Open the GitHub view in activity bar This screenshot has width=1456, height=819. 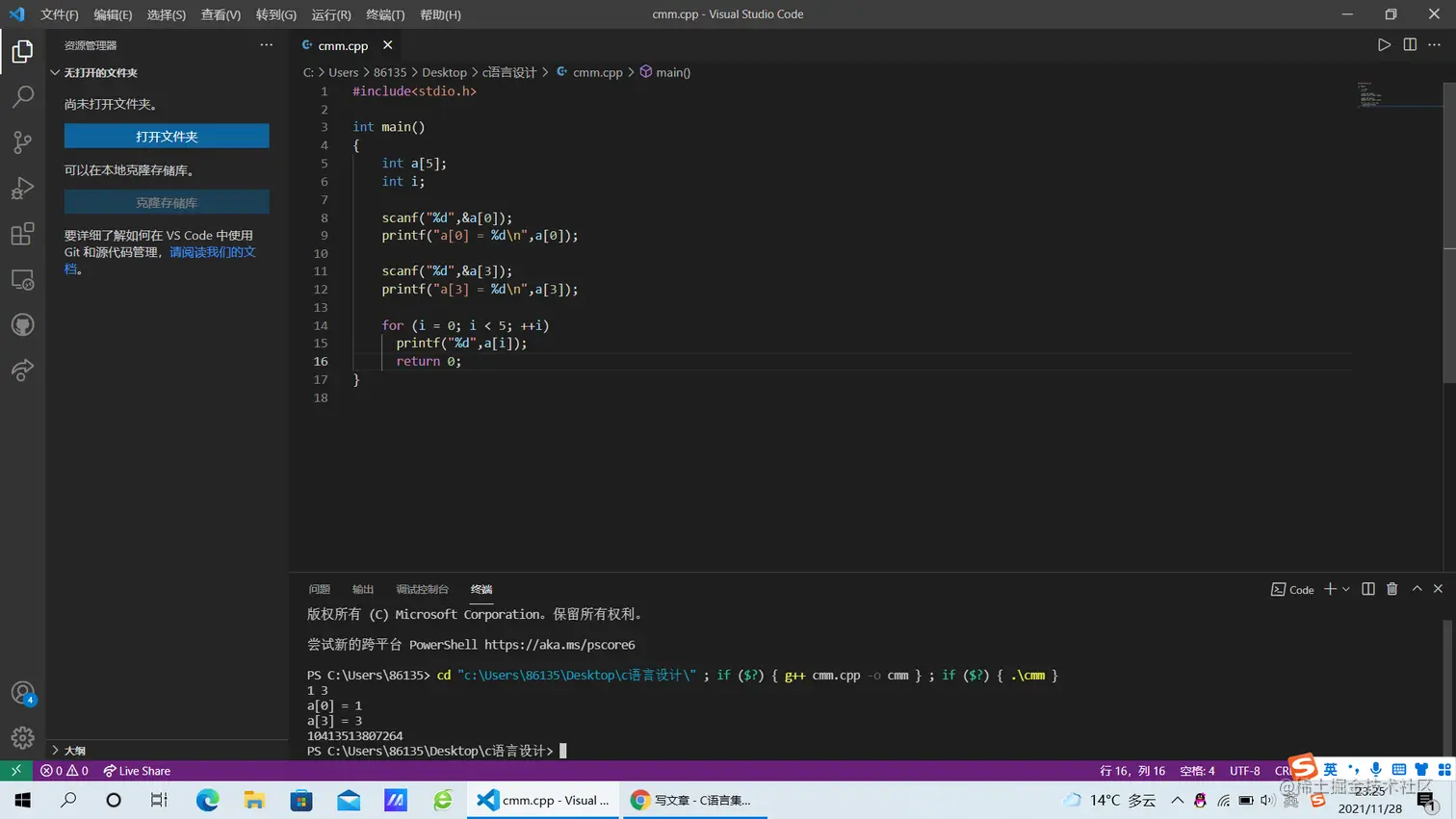[22, 325]
